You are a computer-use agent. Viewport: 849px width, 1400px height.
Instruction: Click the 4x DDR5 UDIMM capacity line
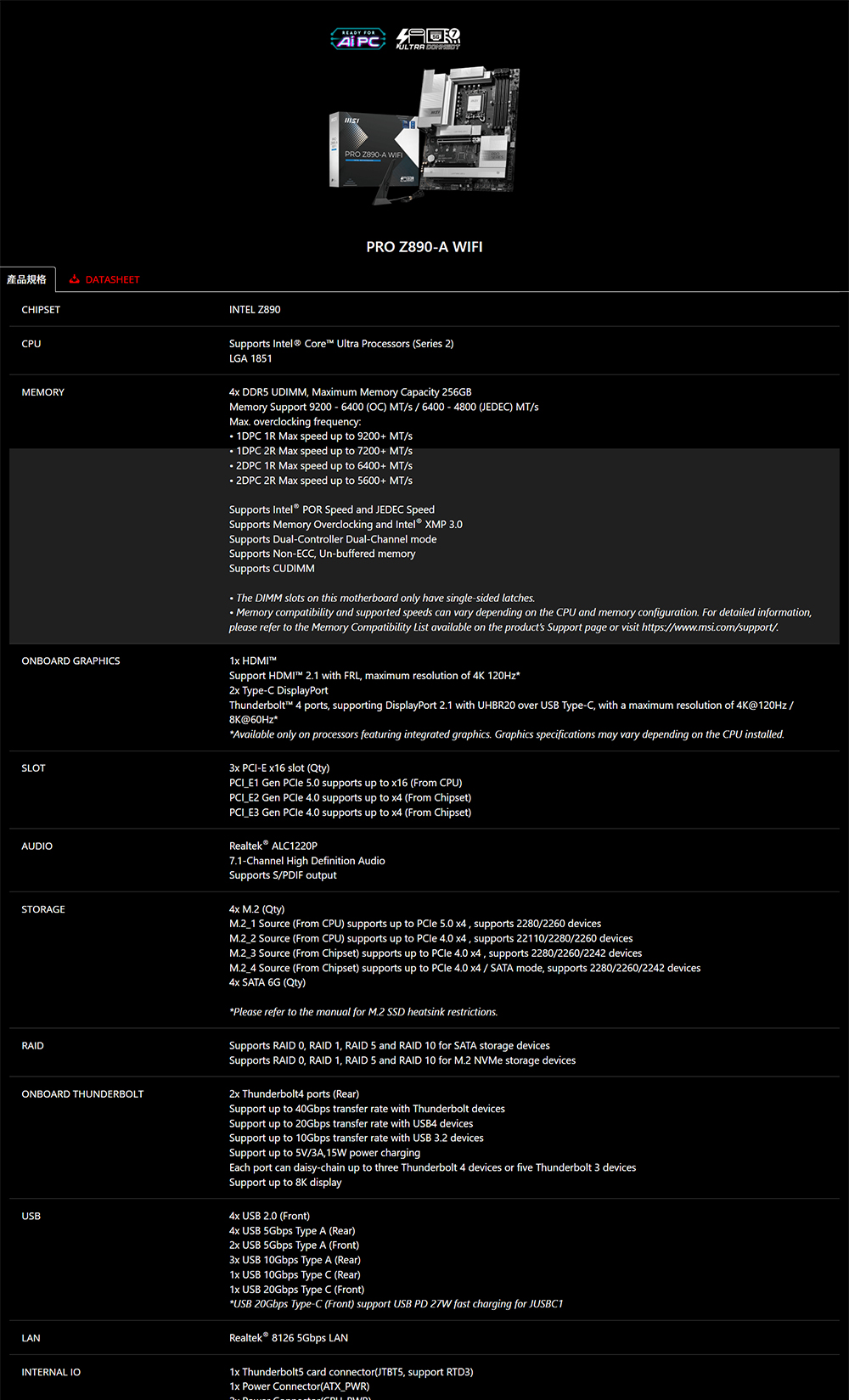pos(351,392)
